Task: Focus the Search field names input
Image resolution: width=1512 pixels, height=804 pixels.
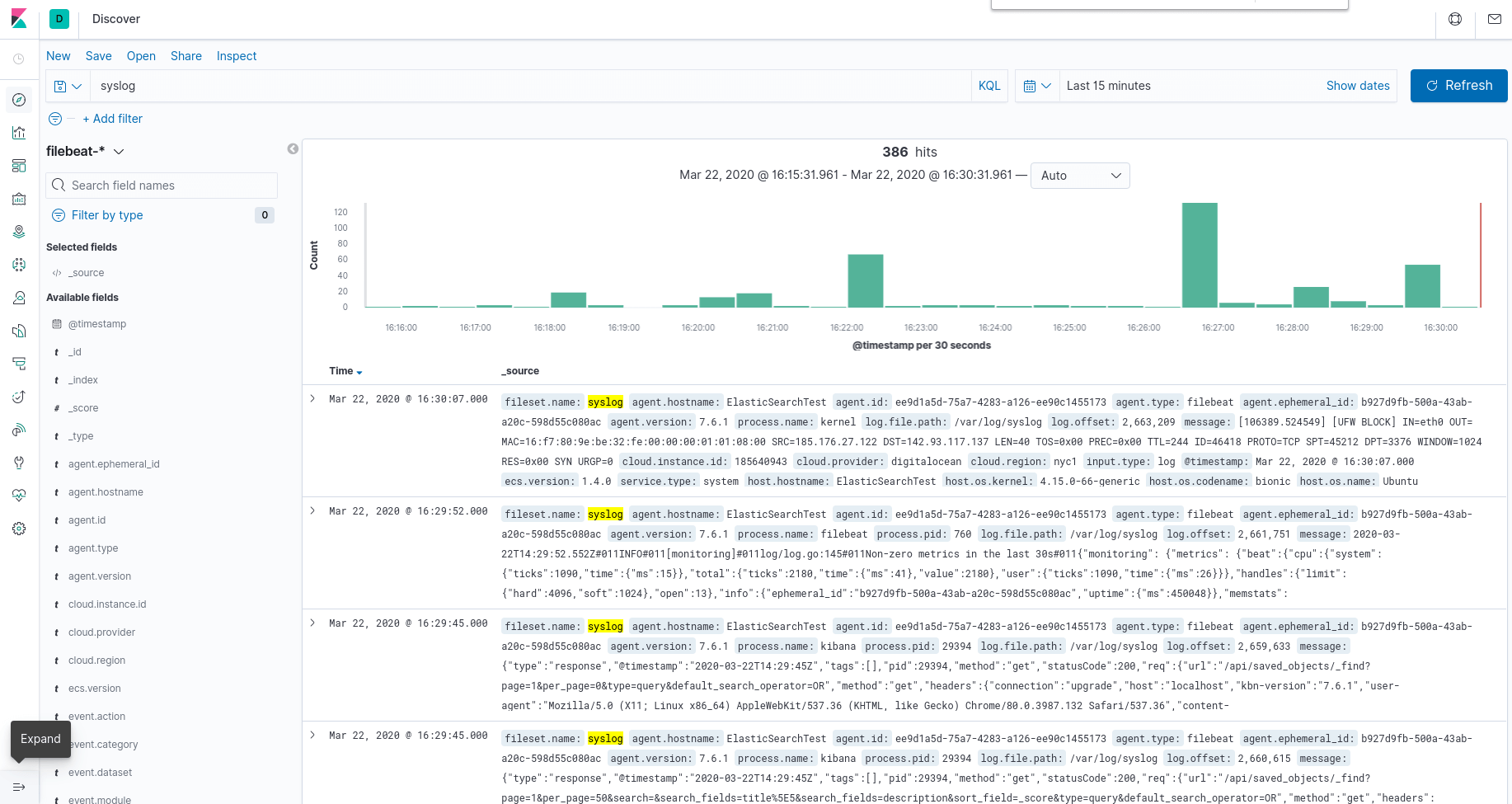Action: point(162,186)
